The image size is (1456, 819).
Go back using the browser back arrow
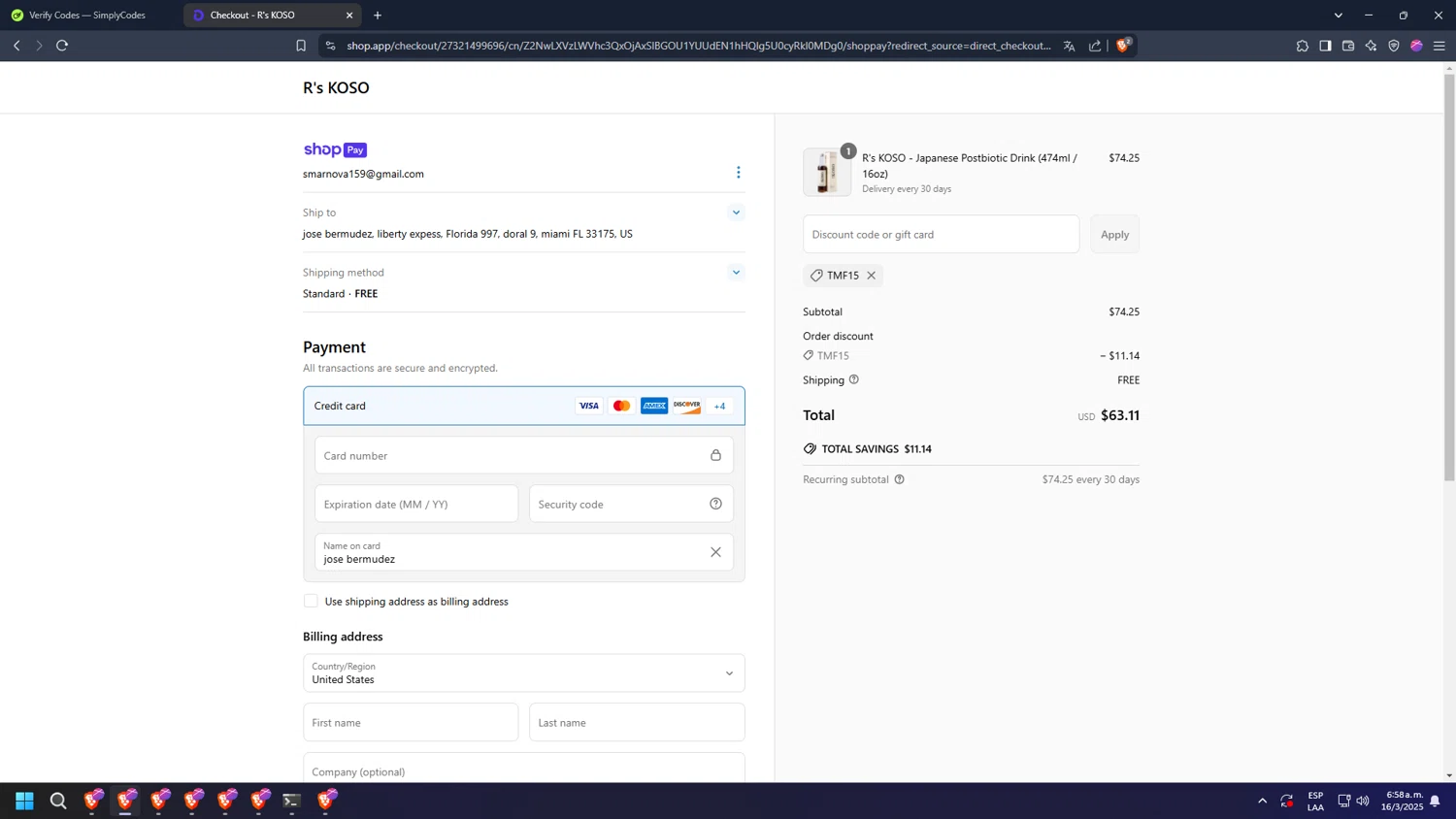(x=17, y=46)
